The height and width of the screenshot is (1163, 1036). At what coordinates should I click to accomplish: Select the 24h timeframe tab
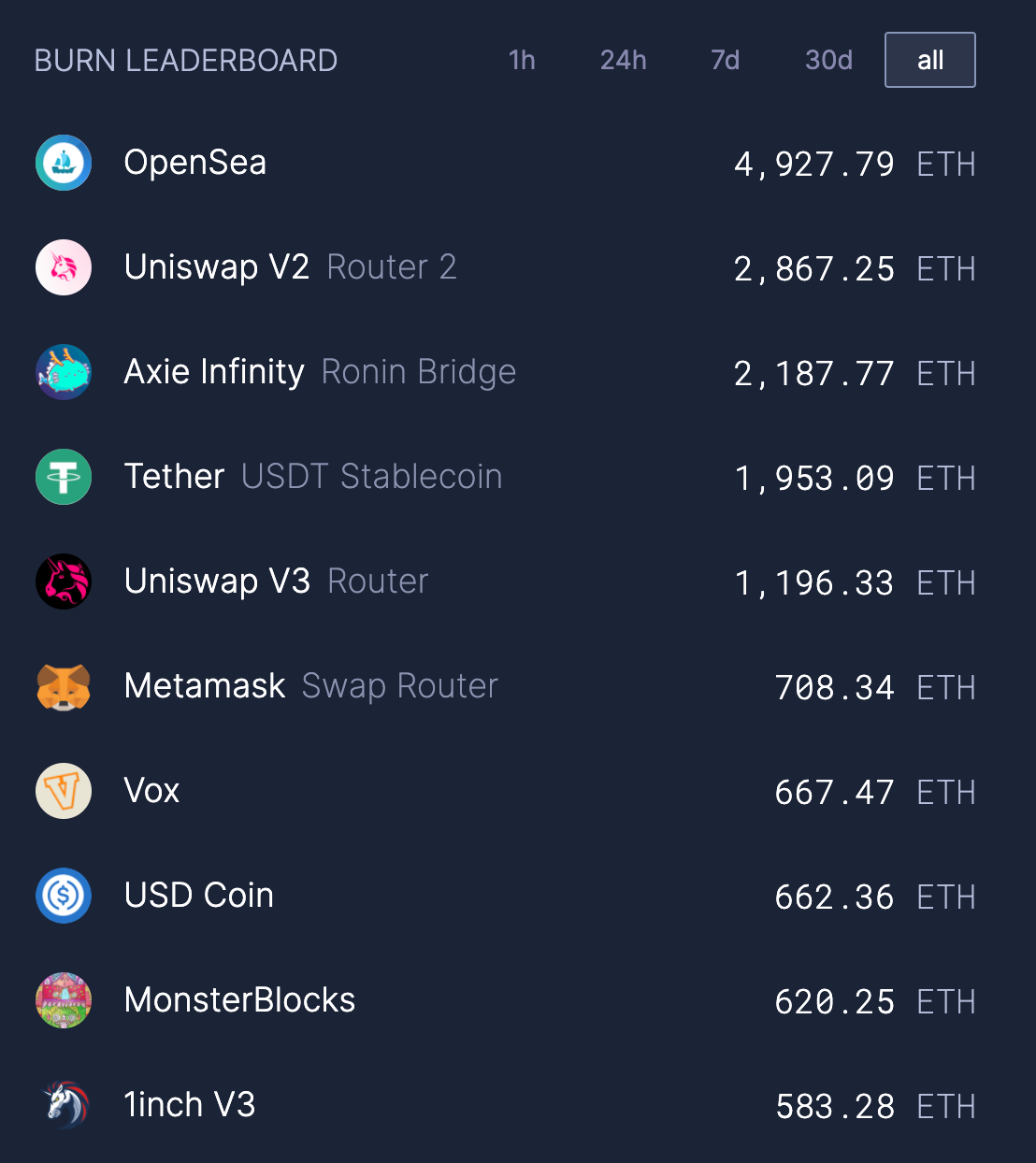623,60
